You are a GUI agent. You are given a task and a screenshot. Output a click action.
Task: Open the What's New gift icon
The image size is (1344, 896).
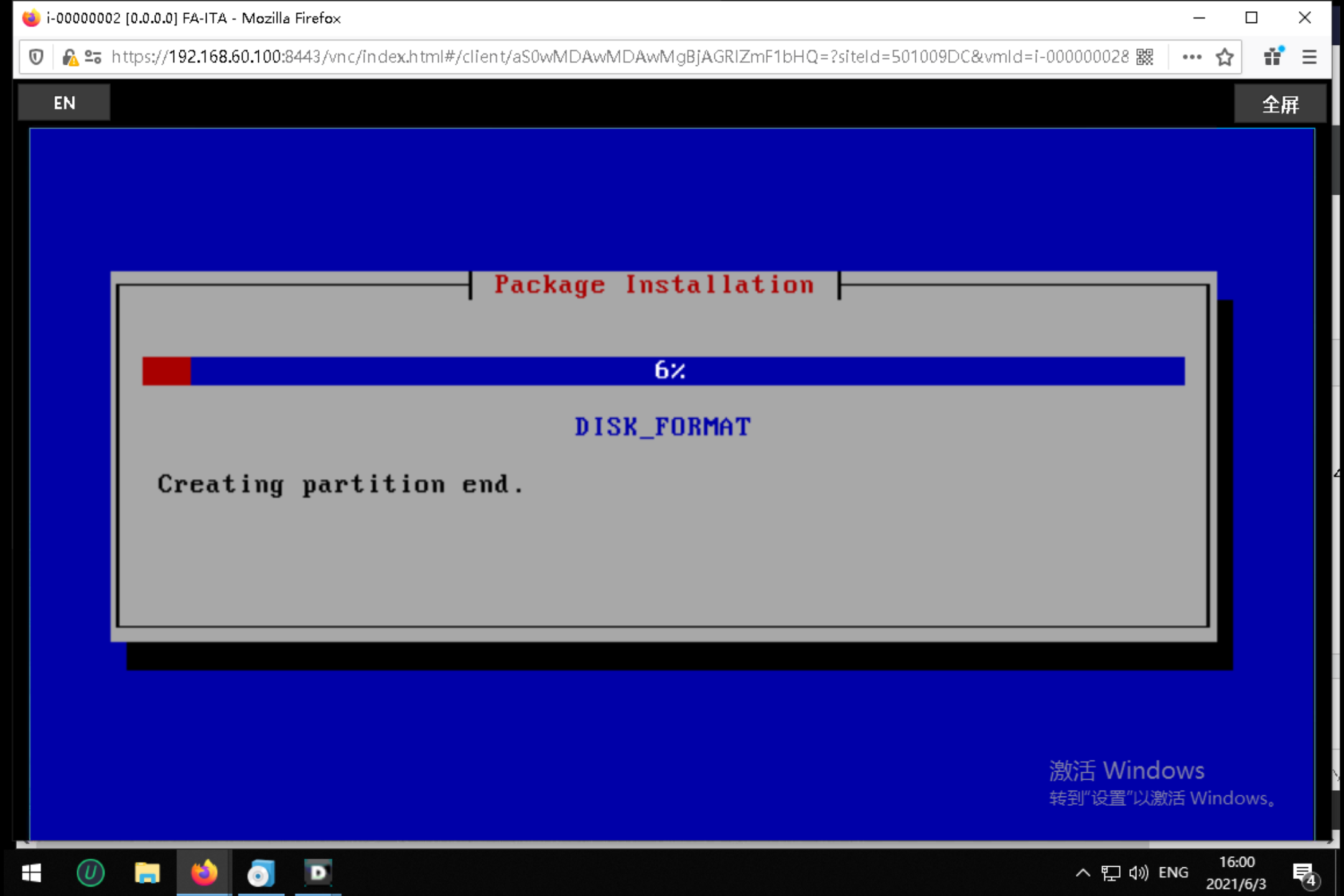point(1273,57)
